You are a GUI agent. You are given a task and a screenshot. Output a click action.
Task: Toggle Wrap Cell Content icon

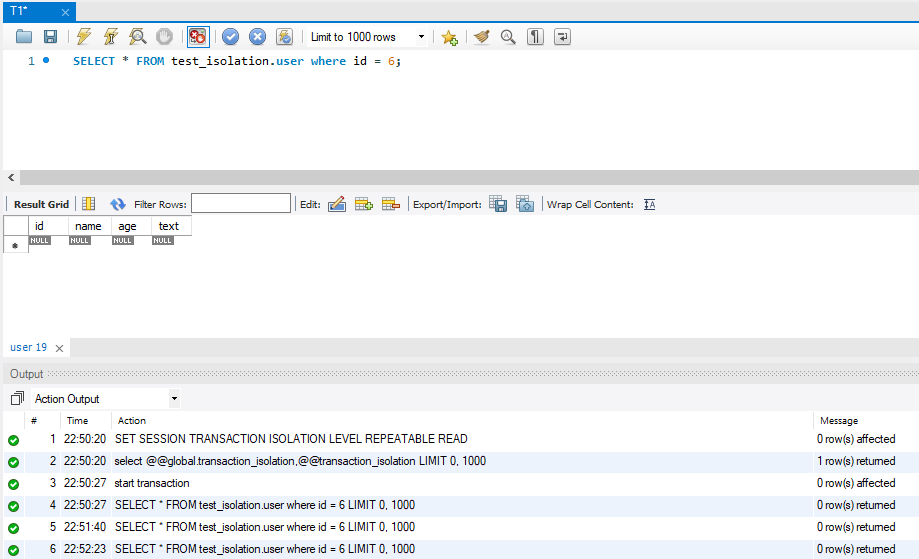649,204
